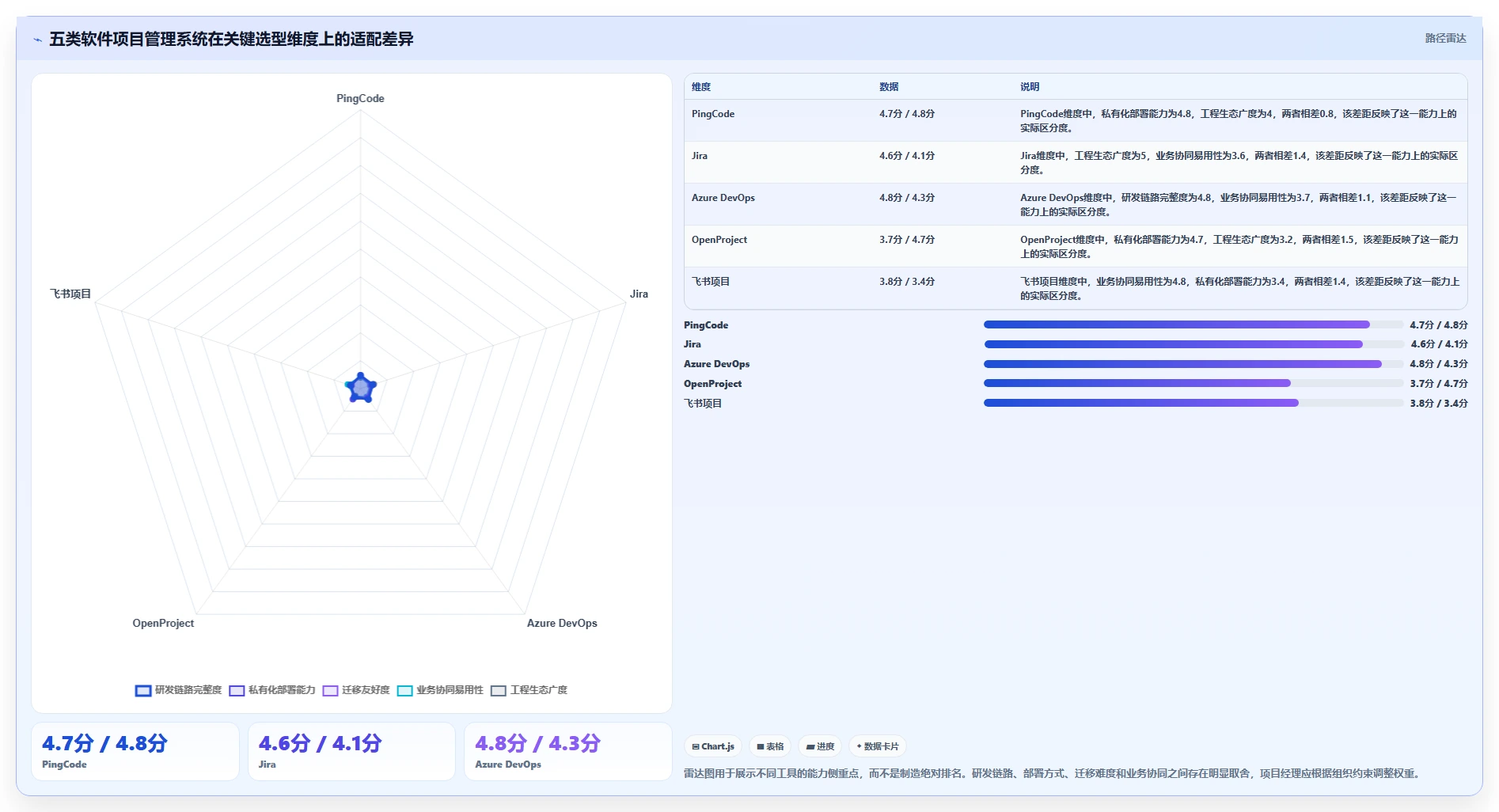Open the Azure DevOps 4.8分 / 4.3分 stat card
Viewport: 1499px width, 812px height.
[567, 751]
